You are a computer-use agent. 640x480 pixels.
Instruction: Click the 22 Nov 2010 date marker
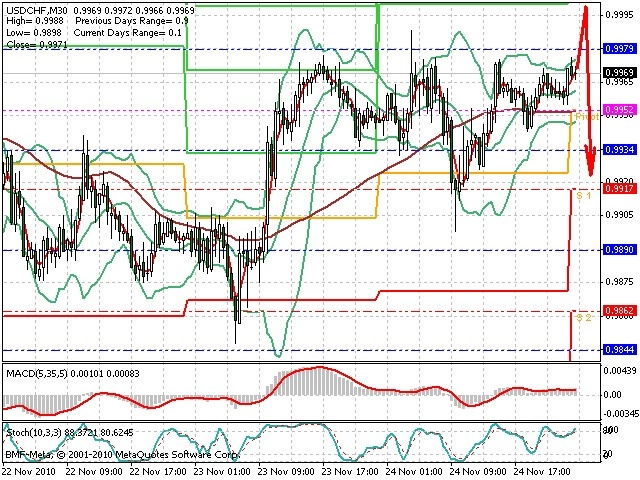pos(31,471)
